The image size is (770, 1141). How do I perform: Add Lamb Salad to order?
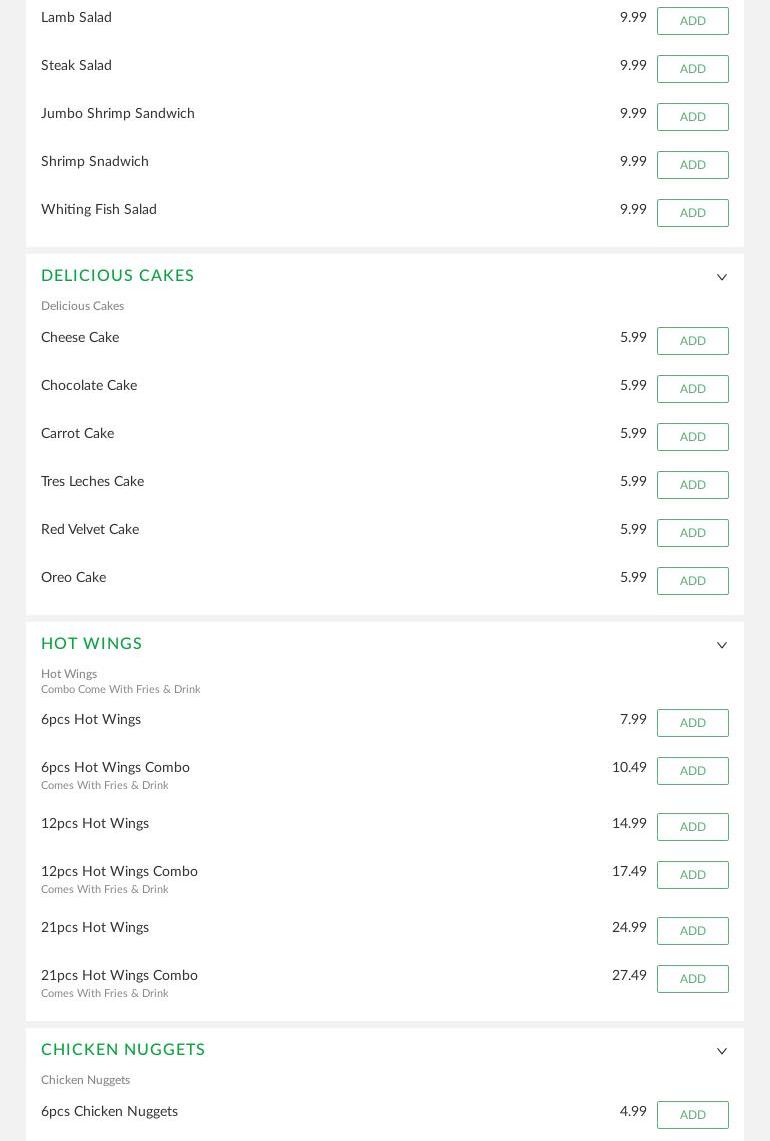pos(692,21)
